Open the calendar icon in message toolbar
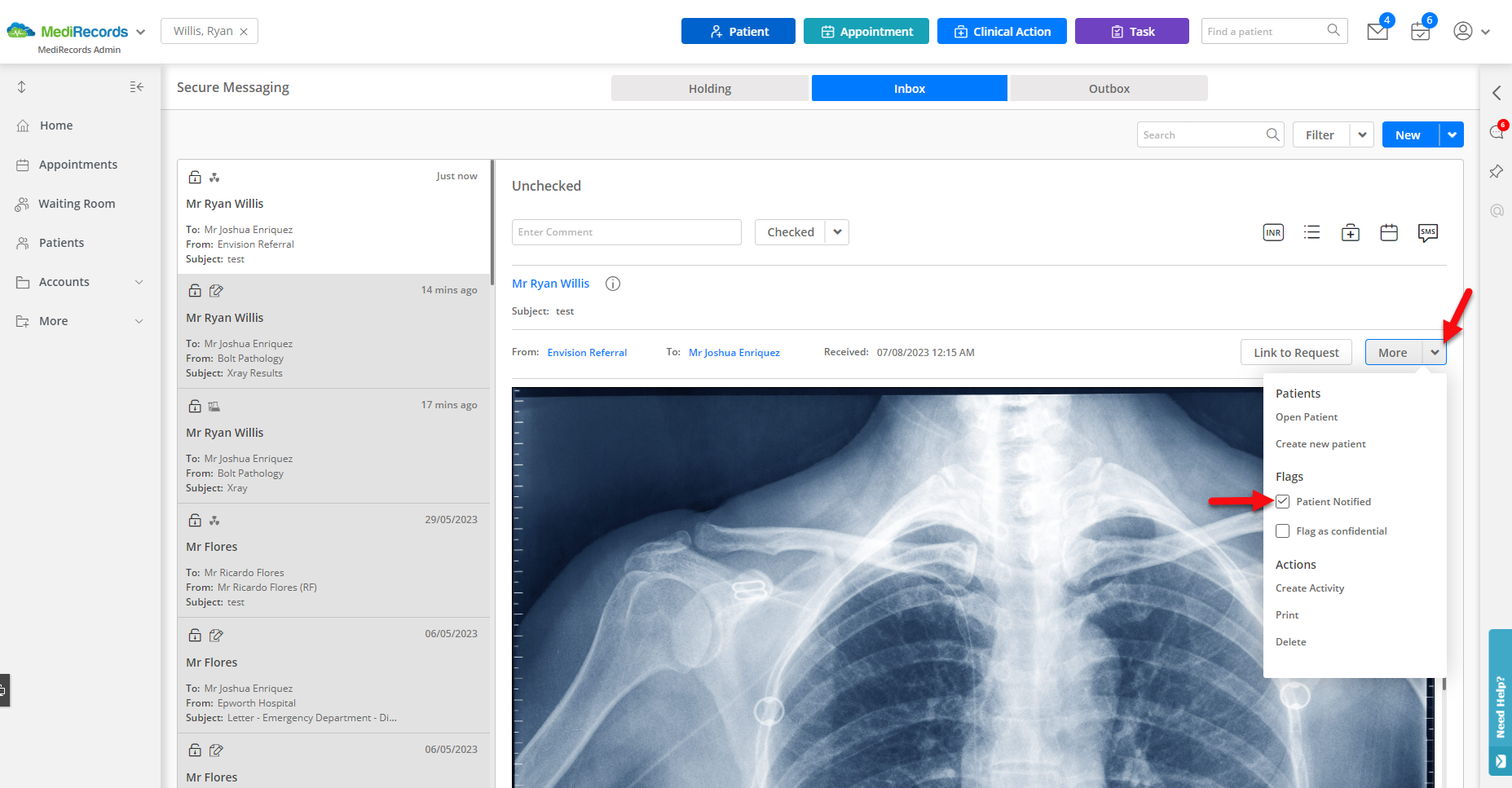 (1389, 232)
